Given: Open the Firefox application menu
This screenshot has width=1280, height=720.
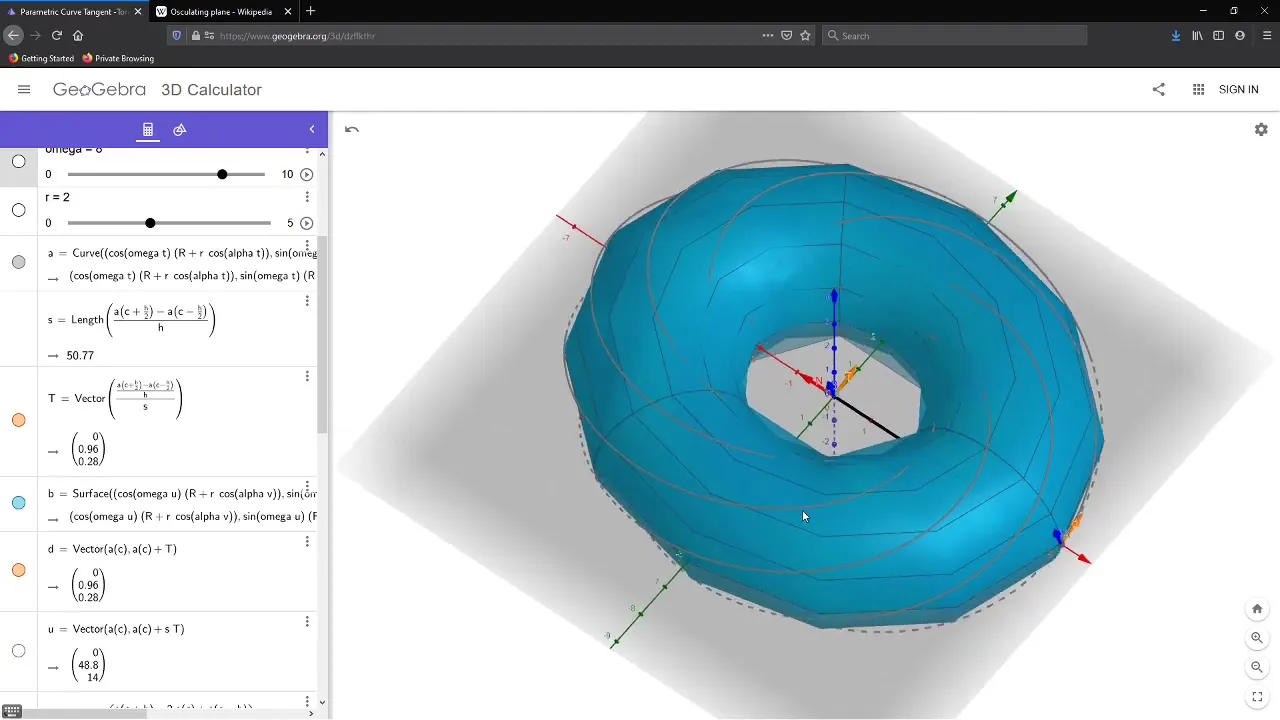Looking at the screenshot, I should tap(1267, 35).
